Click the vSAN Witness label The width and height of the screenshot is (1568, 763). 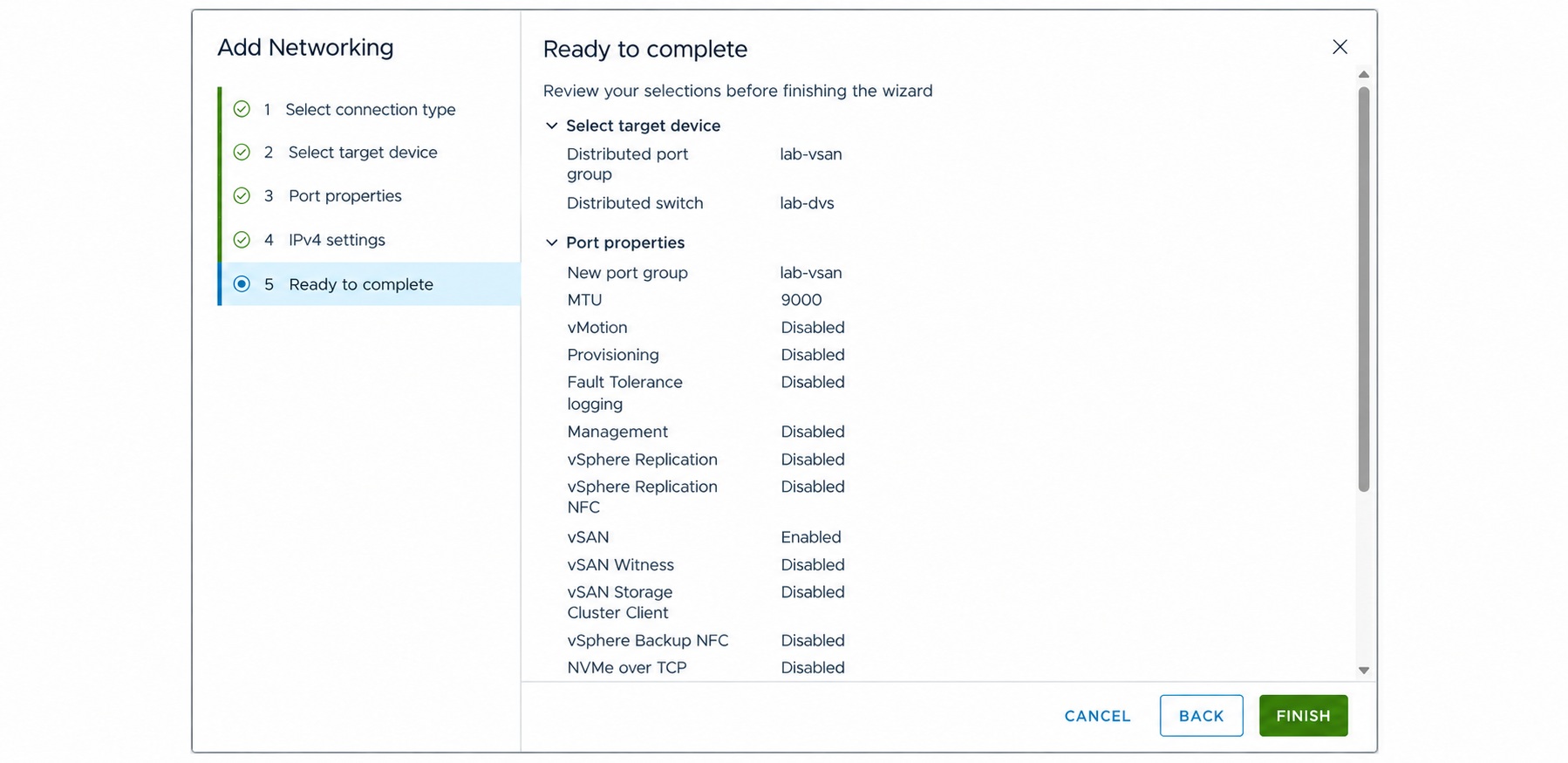coord(620,564)
